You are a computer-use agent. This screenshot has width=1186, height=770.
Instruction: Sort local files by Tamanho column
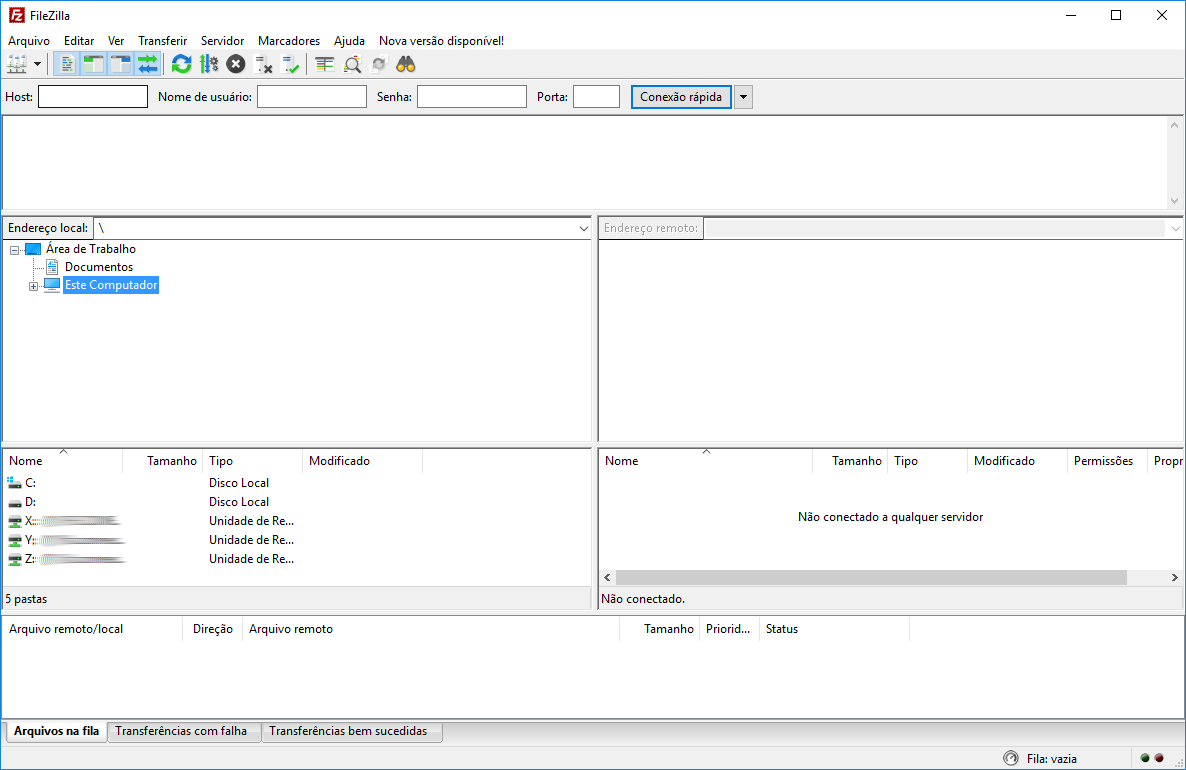click(162, 461)
